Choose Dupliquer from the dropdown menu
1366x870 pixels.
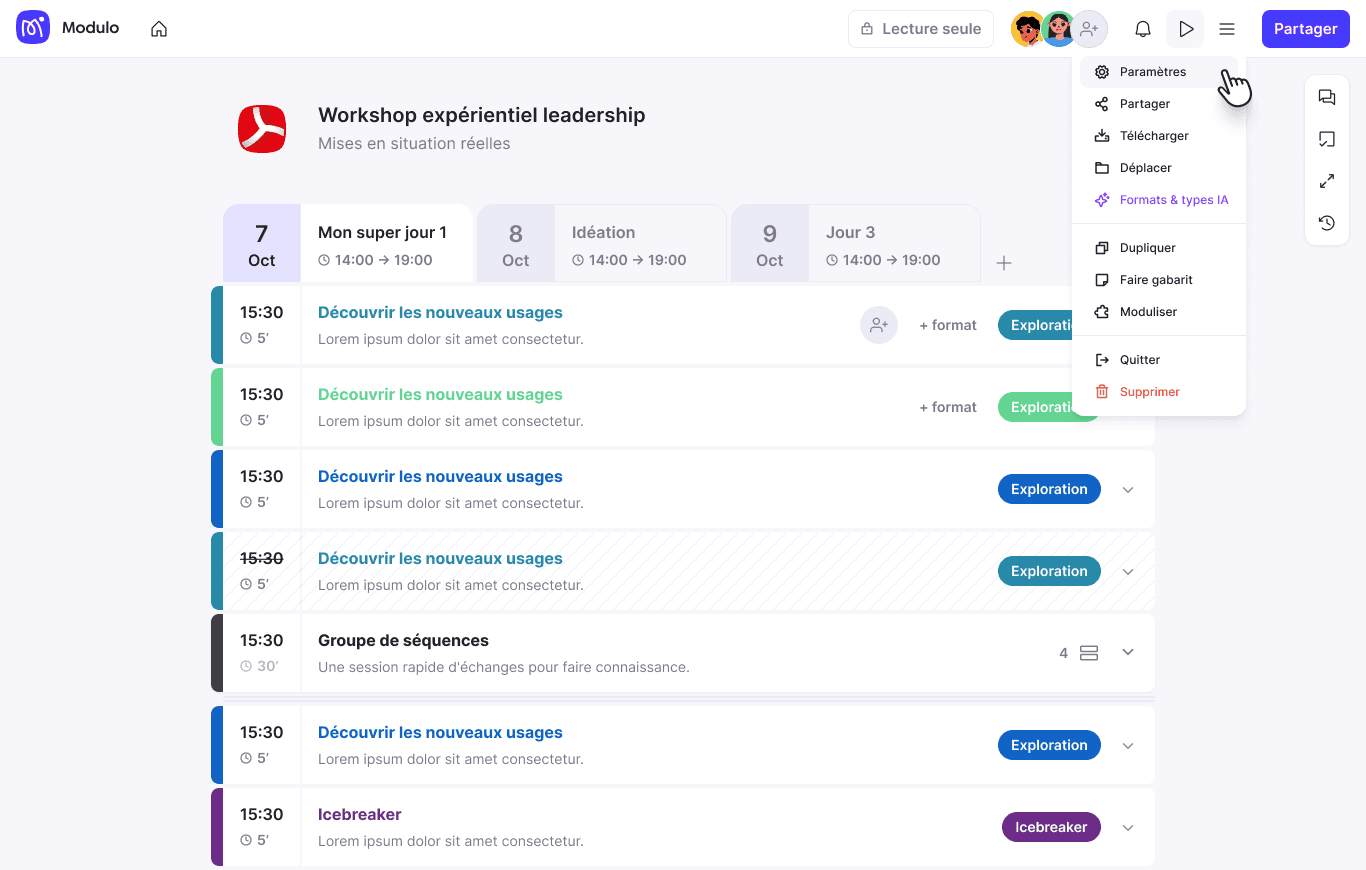pyautogui.click(x=1147, y=248)
